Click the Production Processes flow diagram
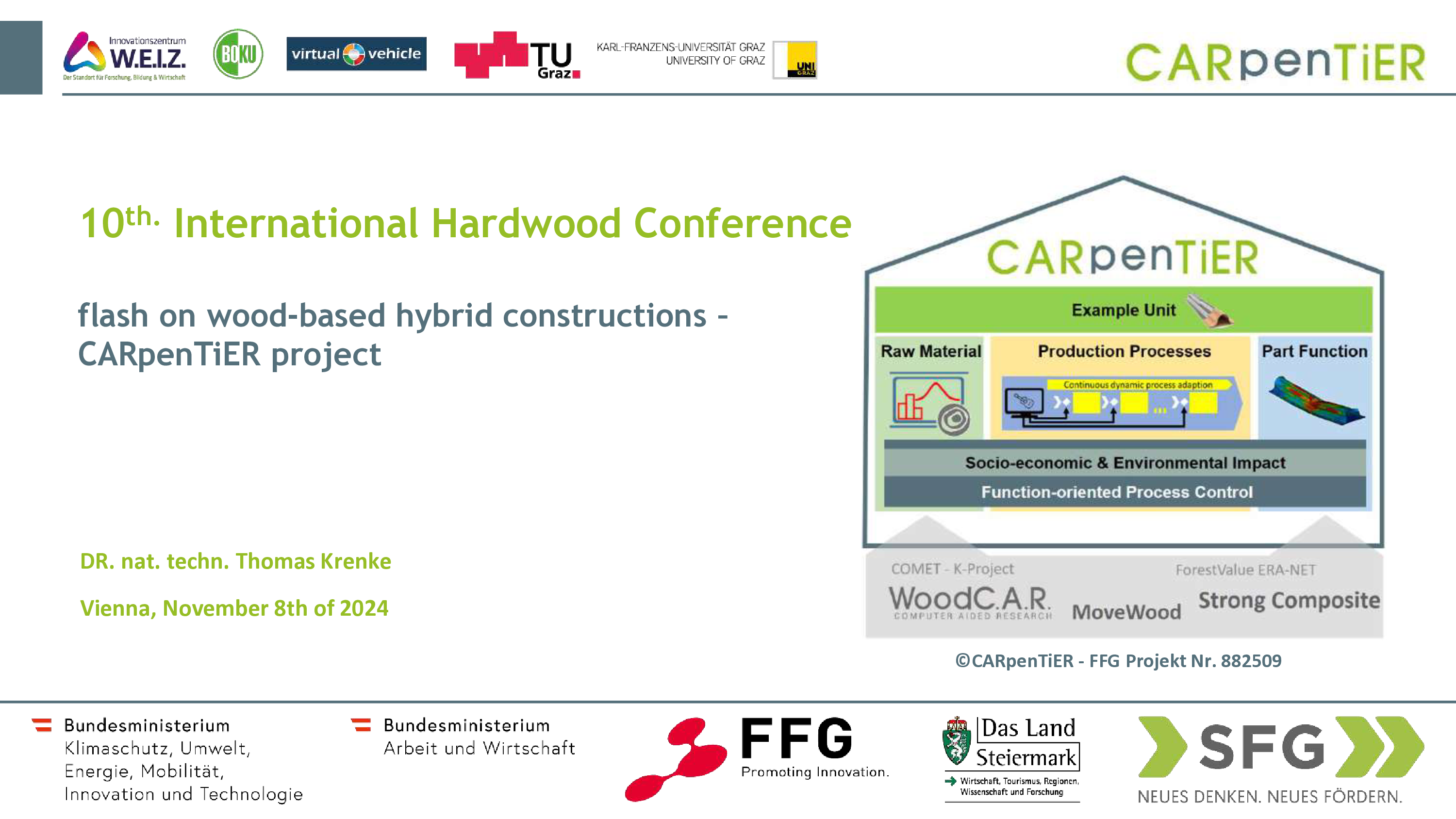This screenshot has height=819, width=1456. tap(1122, 404)
